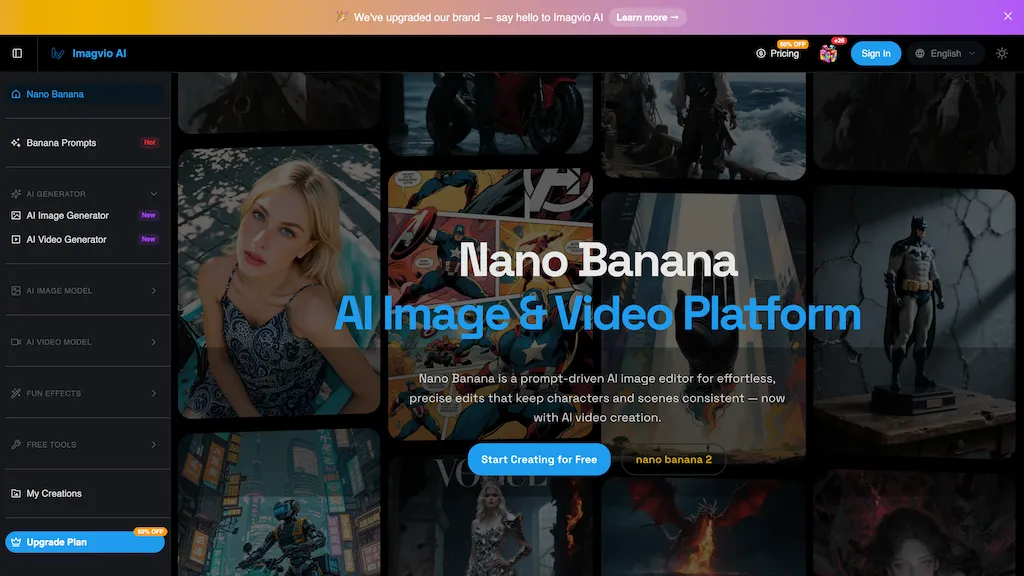The width and height of the screenshot is (1024, 576).
Task: Click the Free Tools wrench icon
Action: coord(16,445)
